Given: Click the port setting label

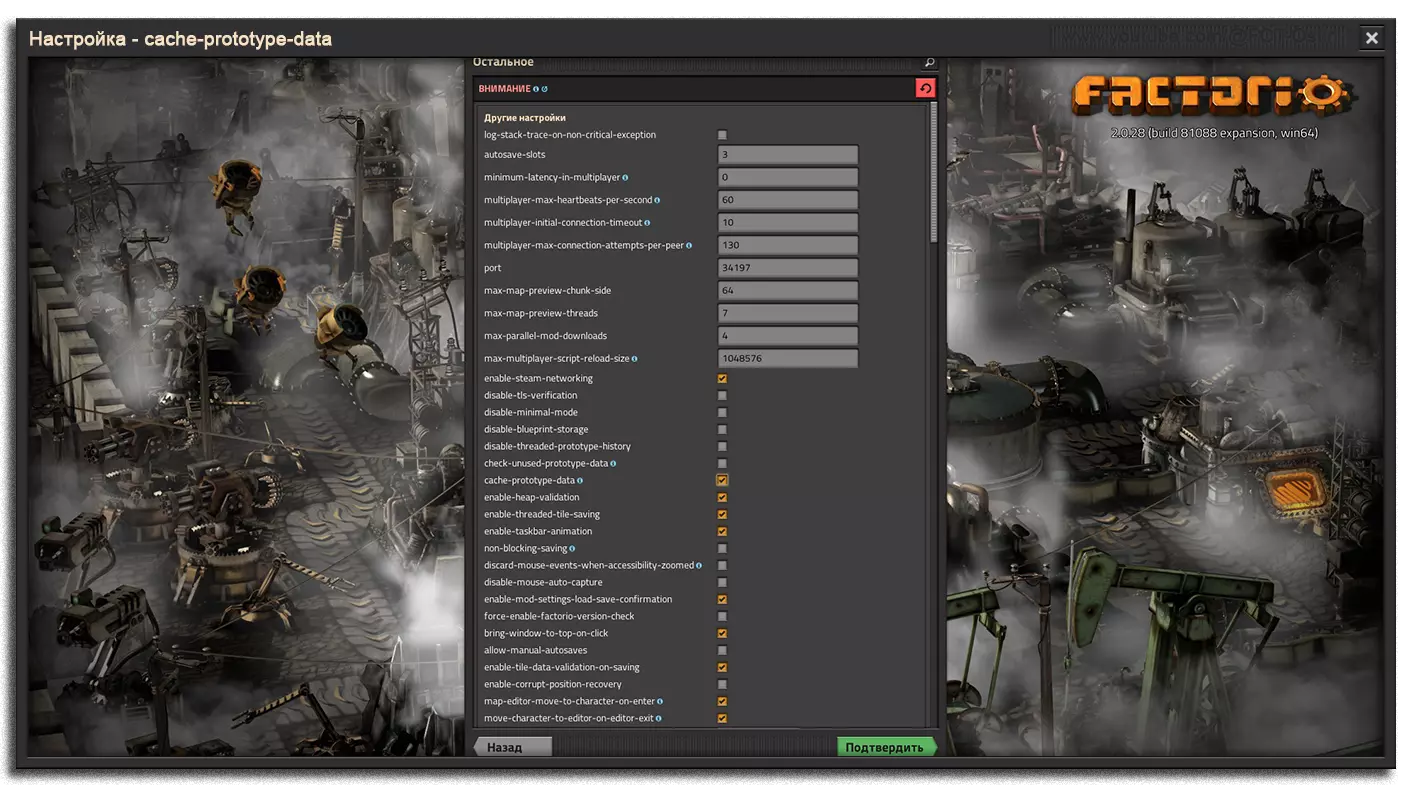Looking at the screenshot, I should click(493, 268).
